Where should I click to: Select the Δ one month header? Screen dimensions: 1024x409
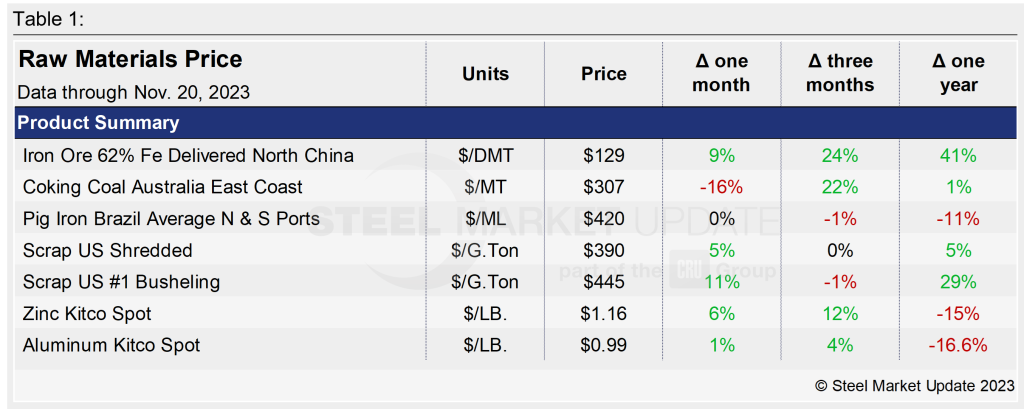pos(721,74)
